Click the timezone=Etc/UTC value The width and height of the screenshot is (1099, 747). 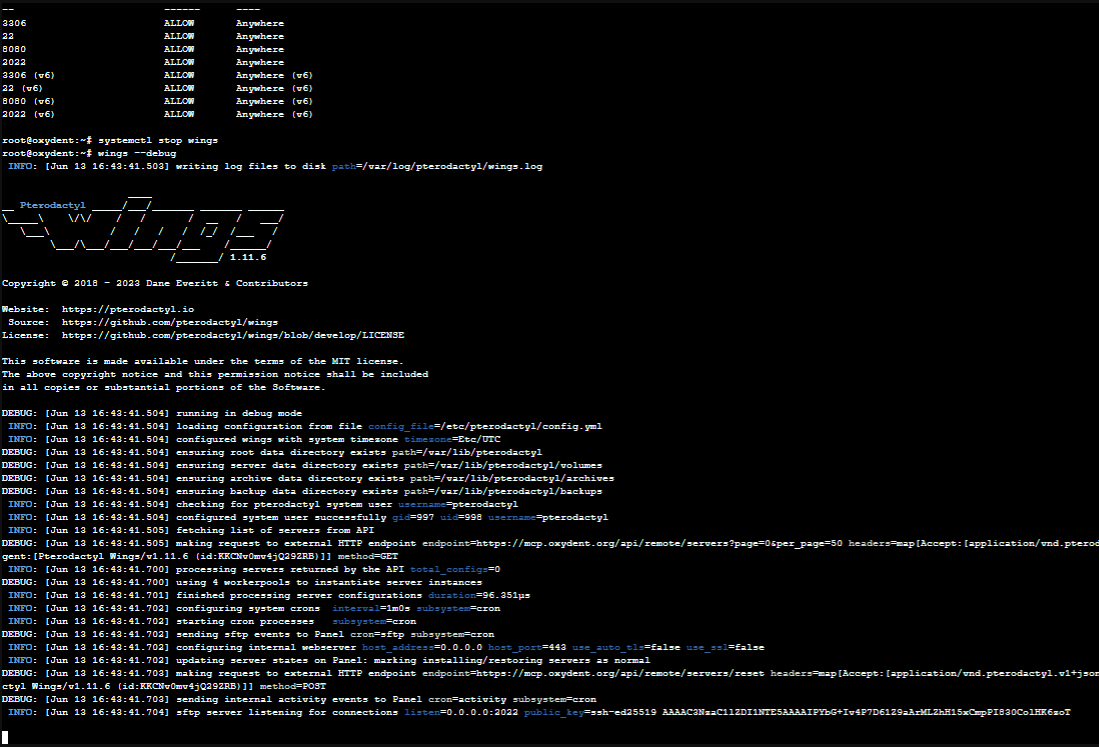coord(453,439)
